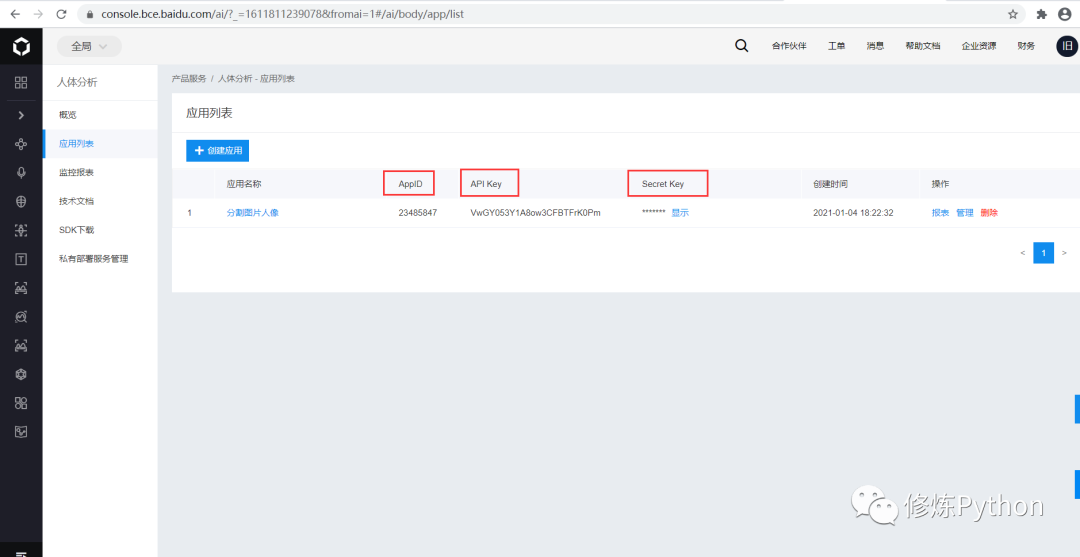Open 财务 in top navigation
The image size is (1080, 557).
pos(1026,46)
